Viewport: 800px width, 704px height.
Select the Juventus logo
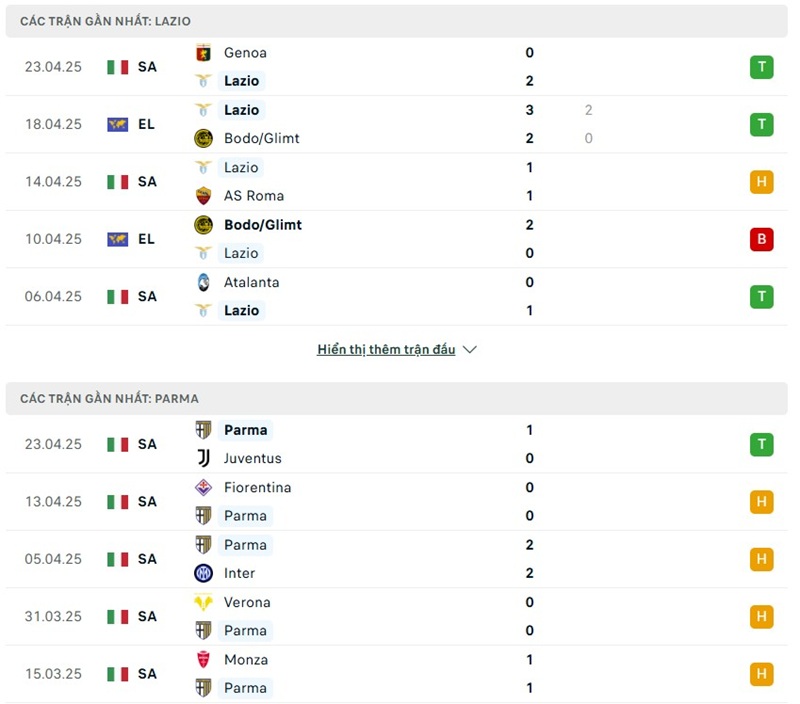(x=202, y=458)
